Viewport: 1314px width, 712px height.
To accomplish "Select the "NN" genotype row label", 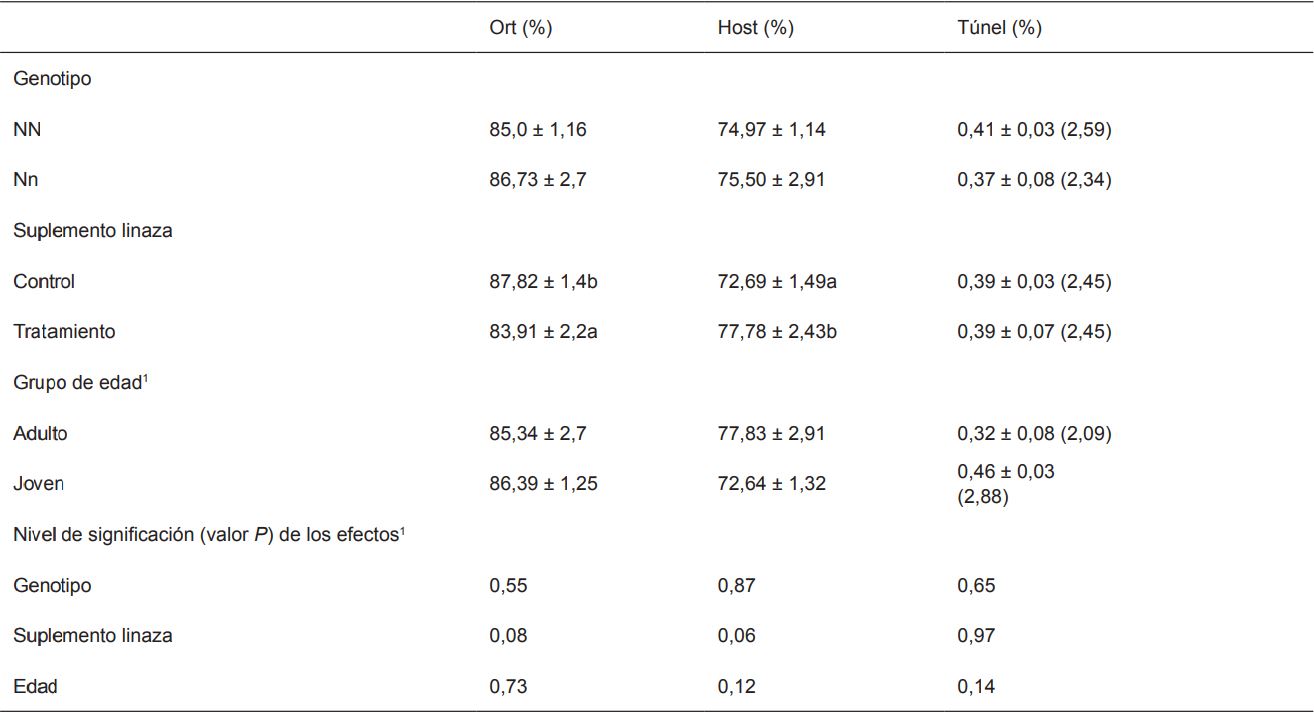I will (27, 130).
